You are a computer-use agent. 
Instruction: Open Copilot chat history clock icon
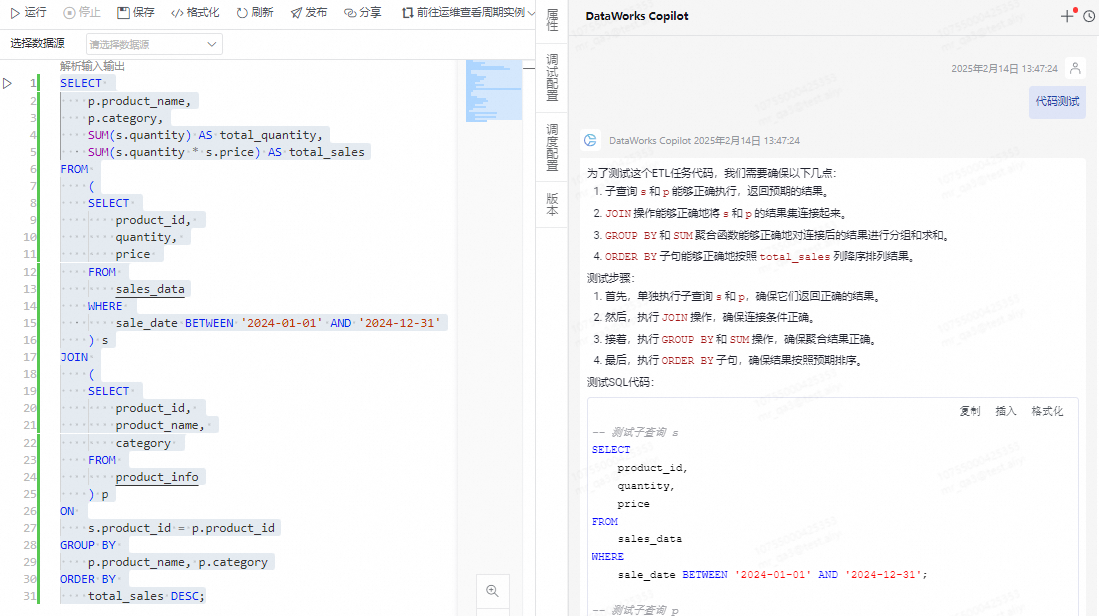click(1088, 15)
